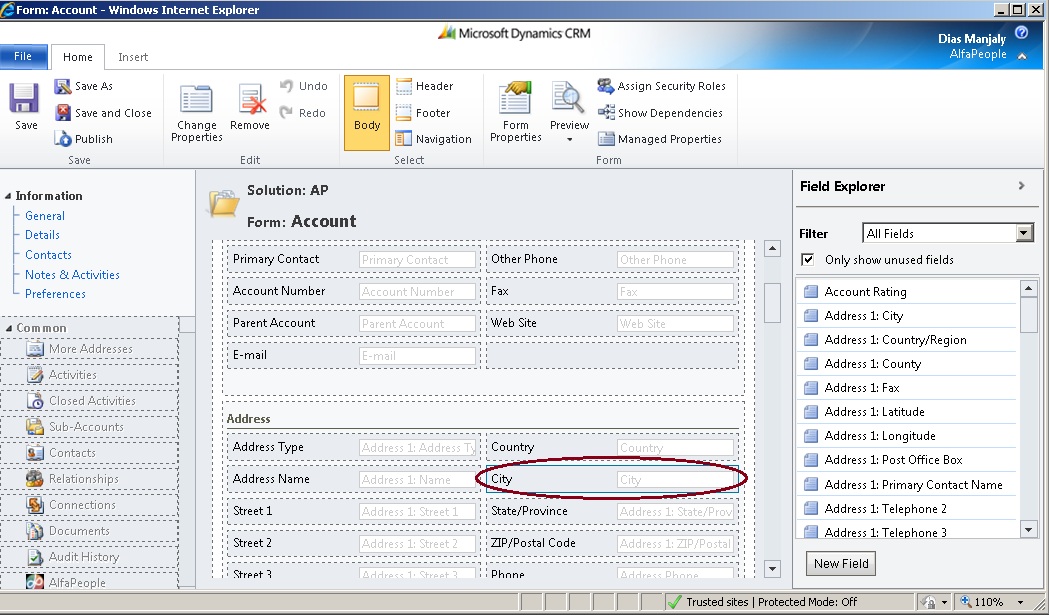Uncheck Only show unused fields
The image size is (1049, 615).
(x=808, y=260)
